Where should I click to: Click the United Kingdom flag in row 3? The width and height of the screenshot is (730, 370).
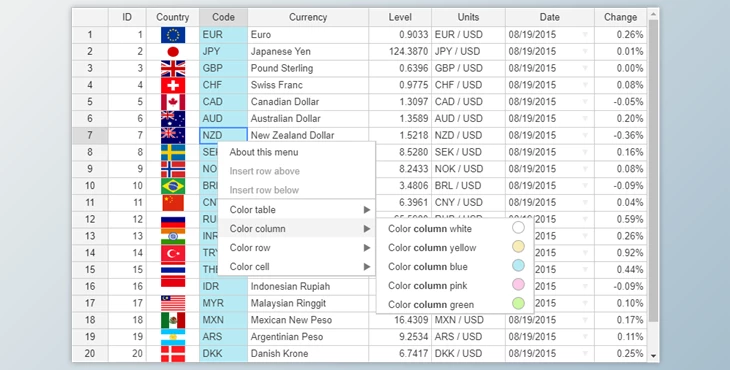point(173,68)
